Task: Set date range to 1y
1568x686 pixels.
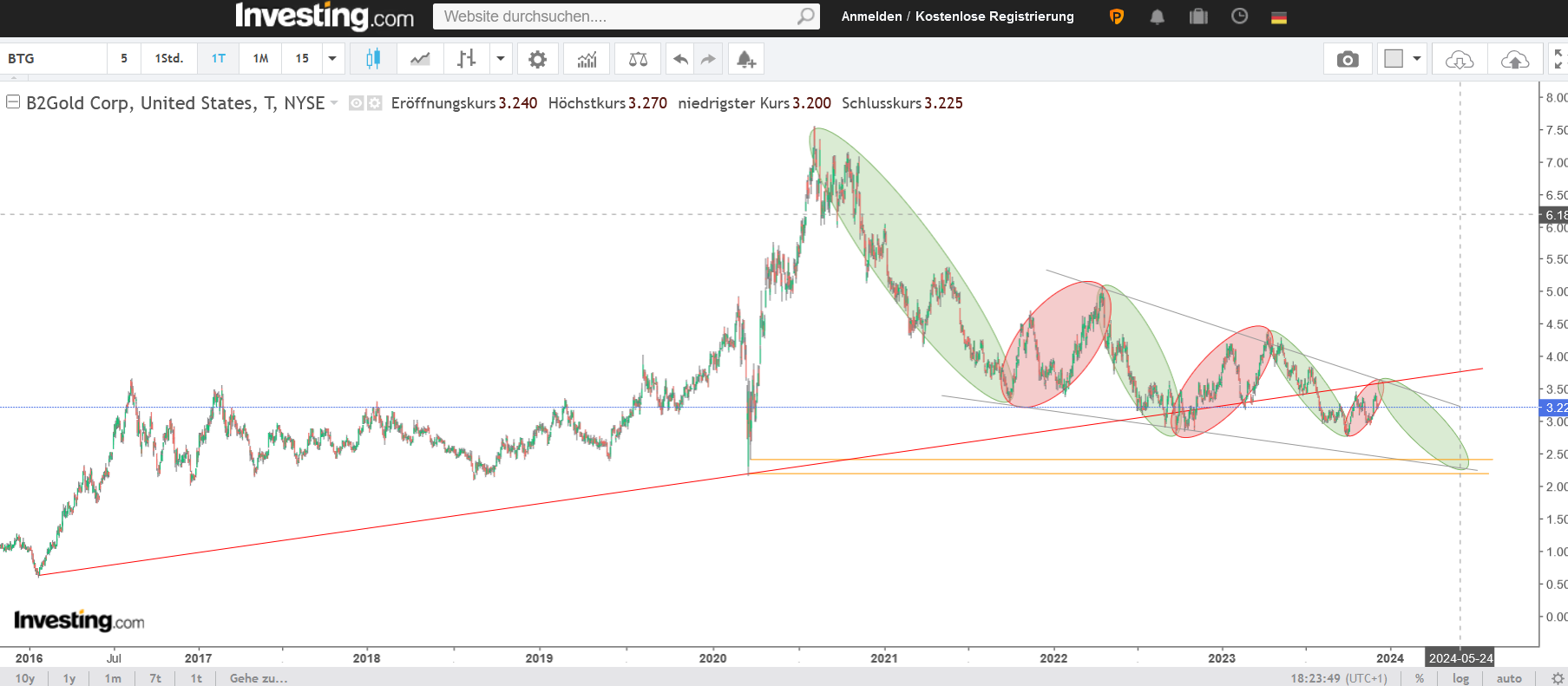Action: coord(69,678)
